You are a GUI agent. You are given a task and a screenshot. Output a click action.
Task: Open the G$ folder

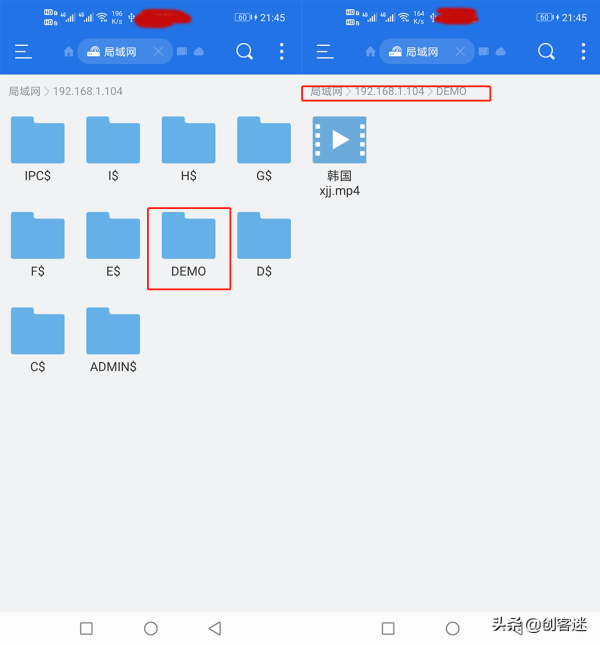tap(264, 149)
